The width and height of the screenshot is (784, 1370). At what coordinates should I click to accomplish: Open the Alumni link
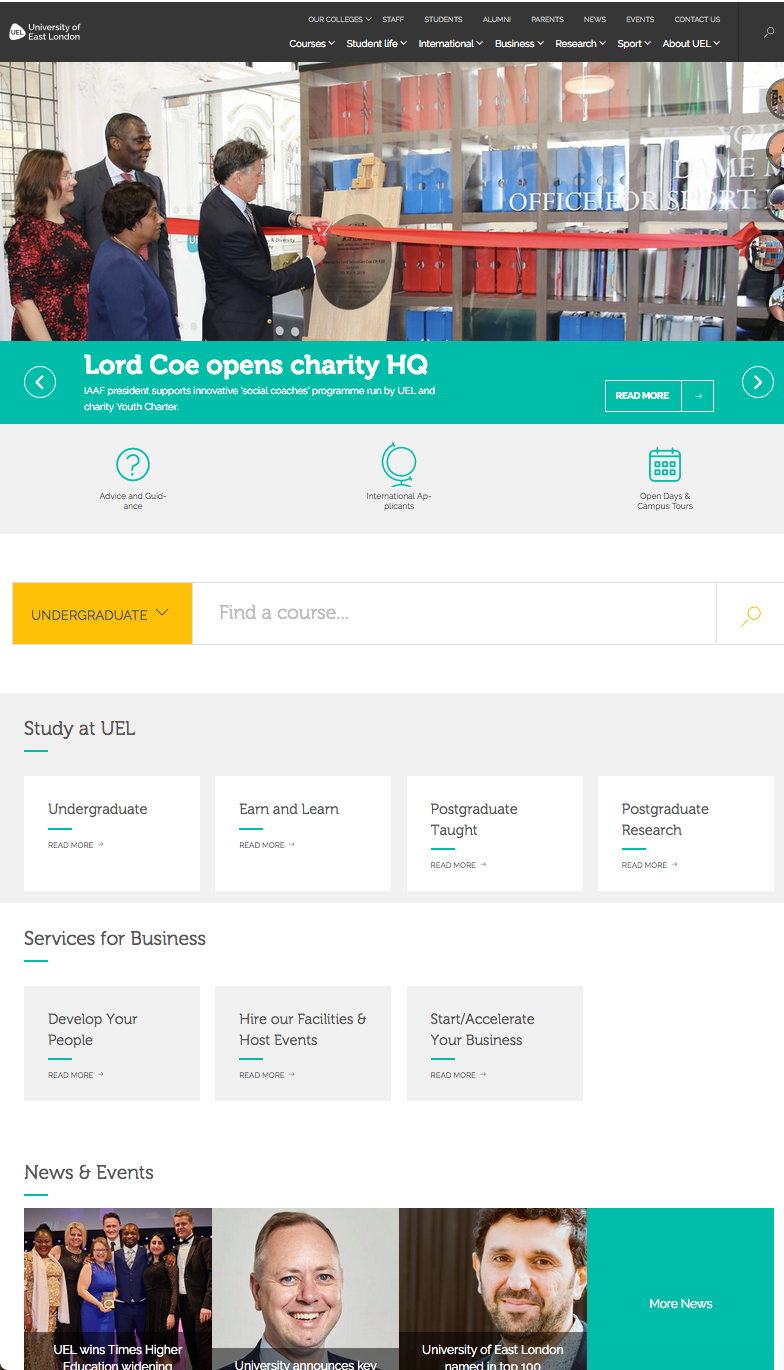pyautogui.click(x=497, y=19)
